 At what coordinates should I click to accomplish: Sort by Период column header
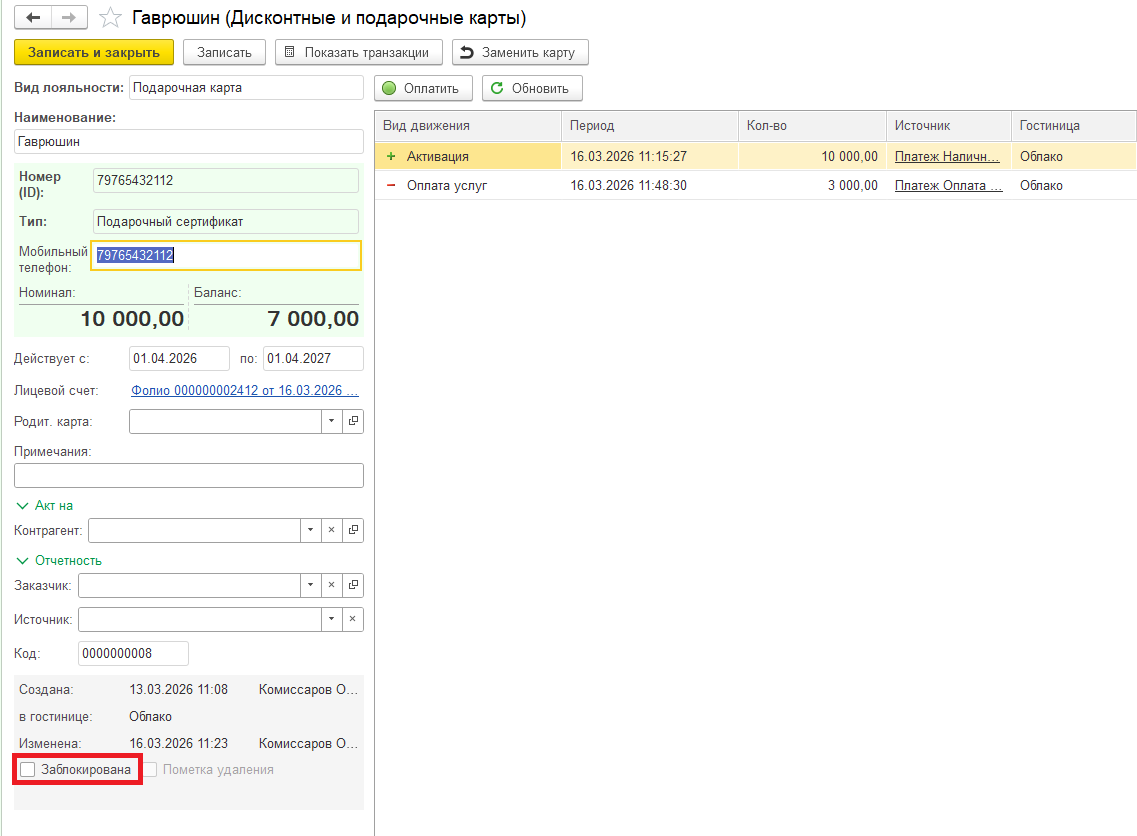click(649, 126)
